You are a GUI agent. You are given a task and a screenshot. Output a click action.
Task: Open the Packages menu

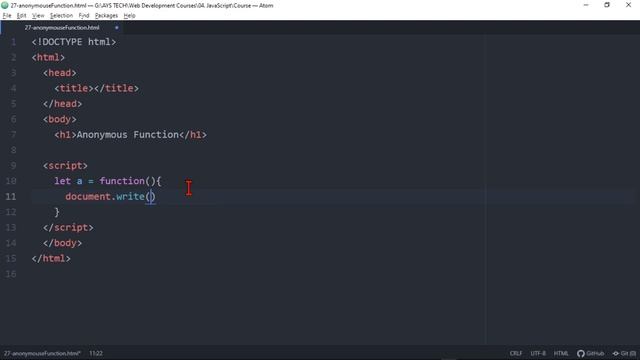tap(106, 16)
